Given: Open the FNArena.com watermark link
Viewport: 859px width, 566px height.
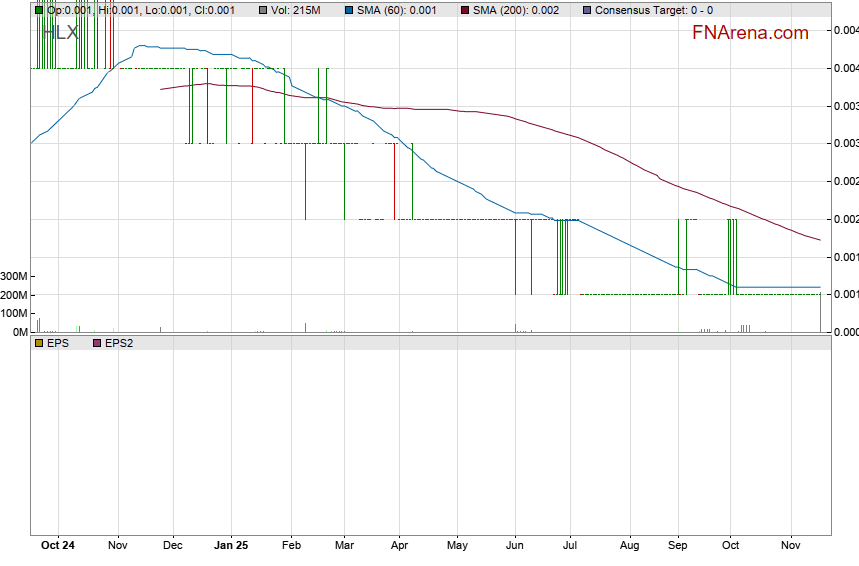Looking at the screenshot, I should click(x=750, y=33).
